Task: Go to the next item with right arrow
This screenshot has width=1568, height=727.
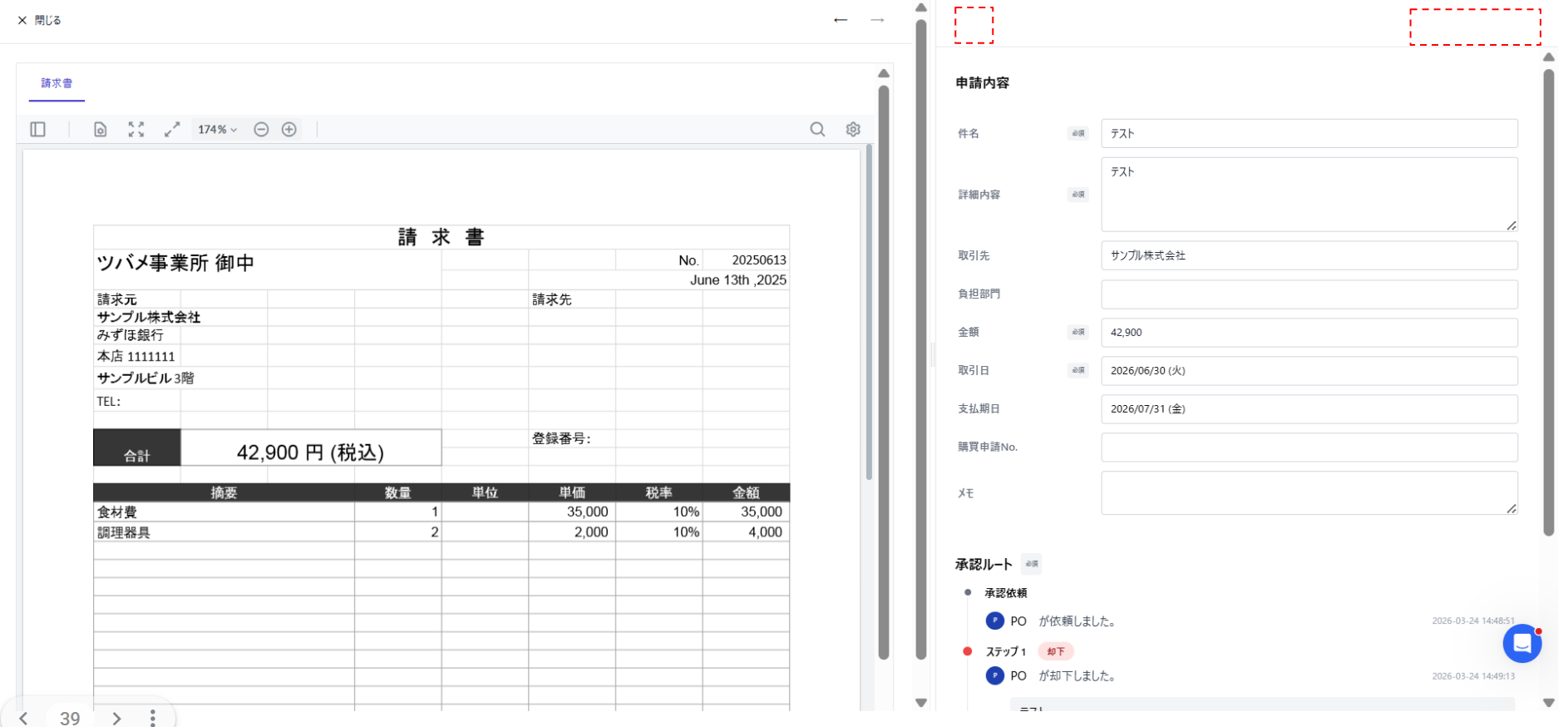Action: tap(877, 20)
